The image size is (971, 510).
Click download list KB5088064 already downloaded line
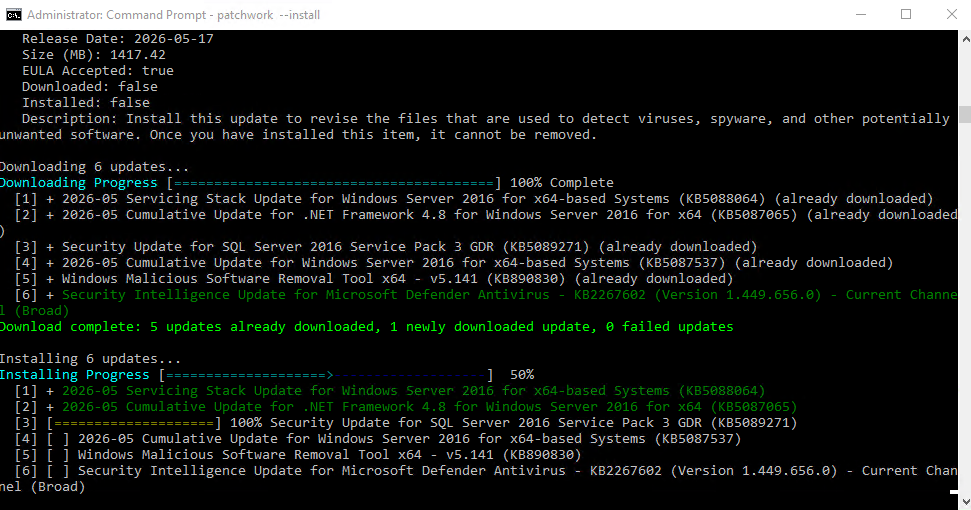474,199
